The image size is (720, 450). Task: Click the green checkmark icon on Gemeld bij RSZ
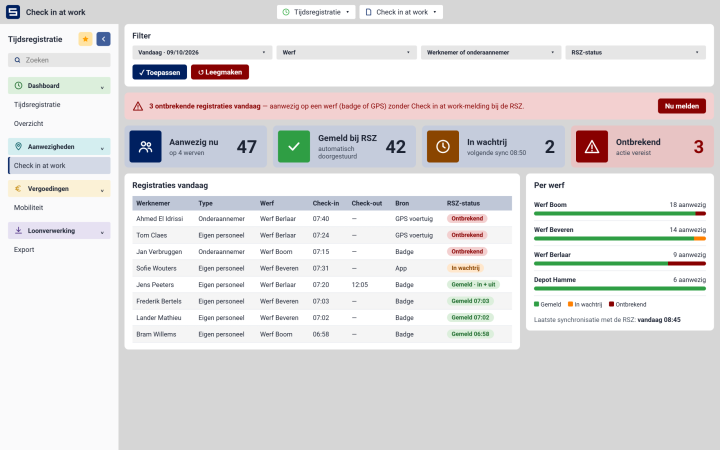(294, 146)
